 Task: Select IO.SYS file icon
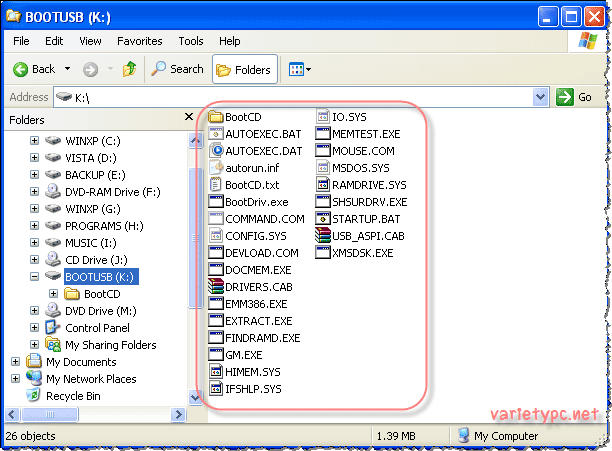click(322, 117)
